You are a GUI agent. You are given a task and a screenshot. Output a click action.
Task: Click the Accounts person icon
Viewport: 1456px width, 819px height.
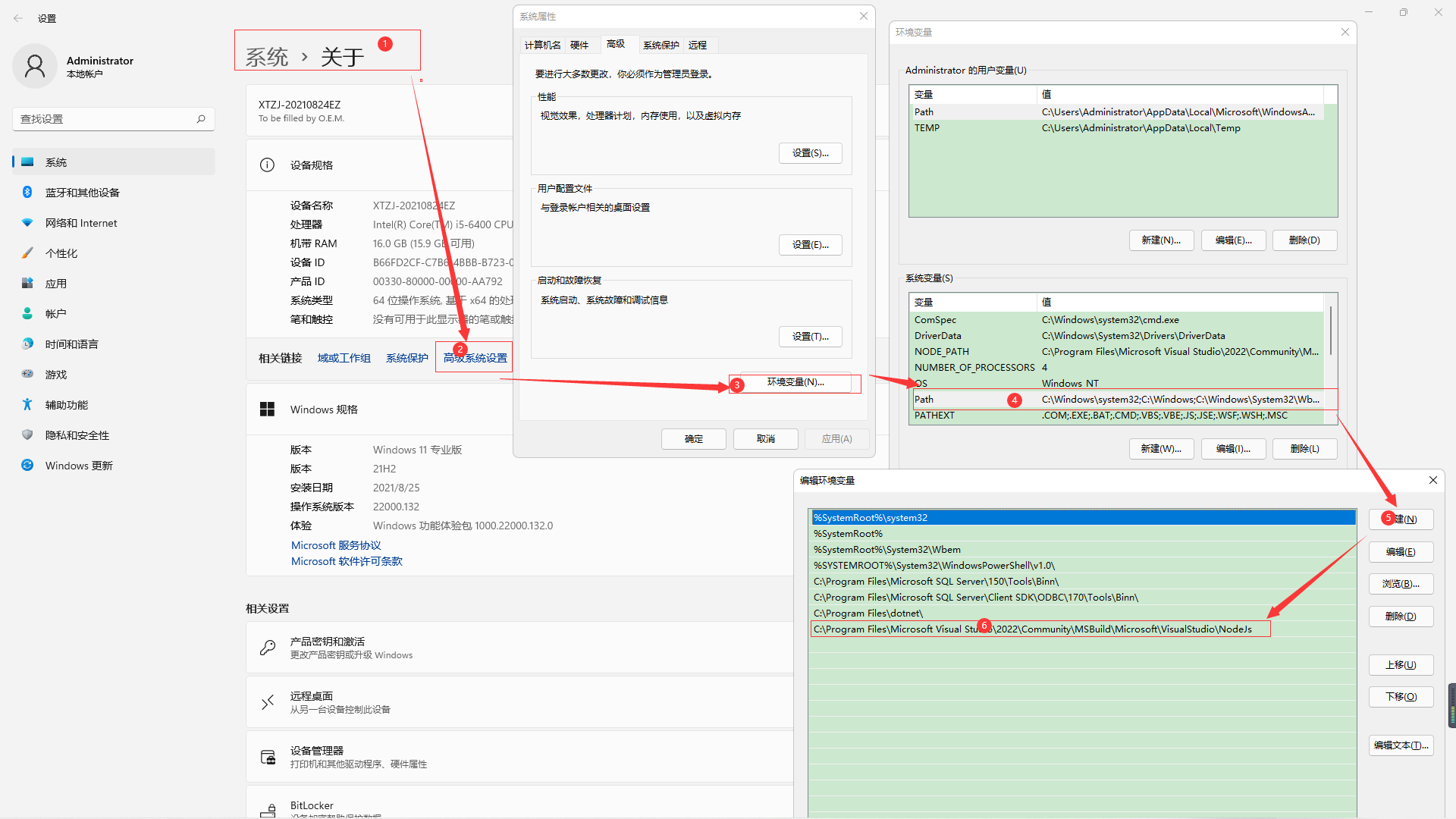[x=27, y=314]
